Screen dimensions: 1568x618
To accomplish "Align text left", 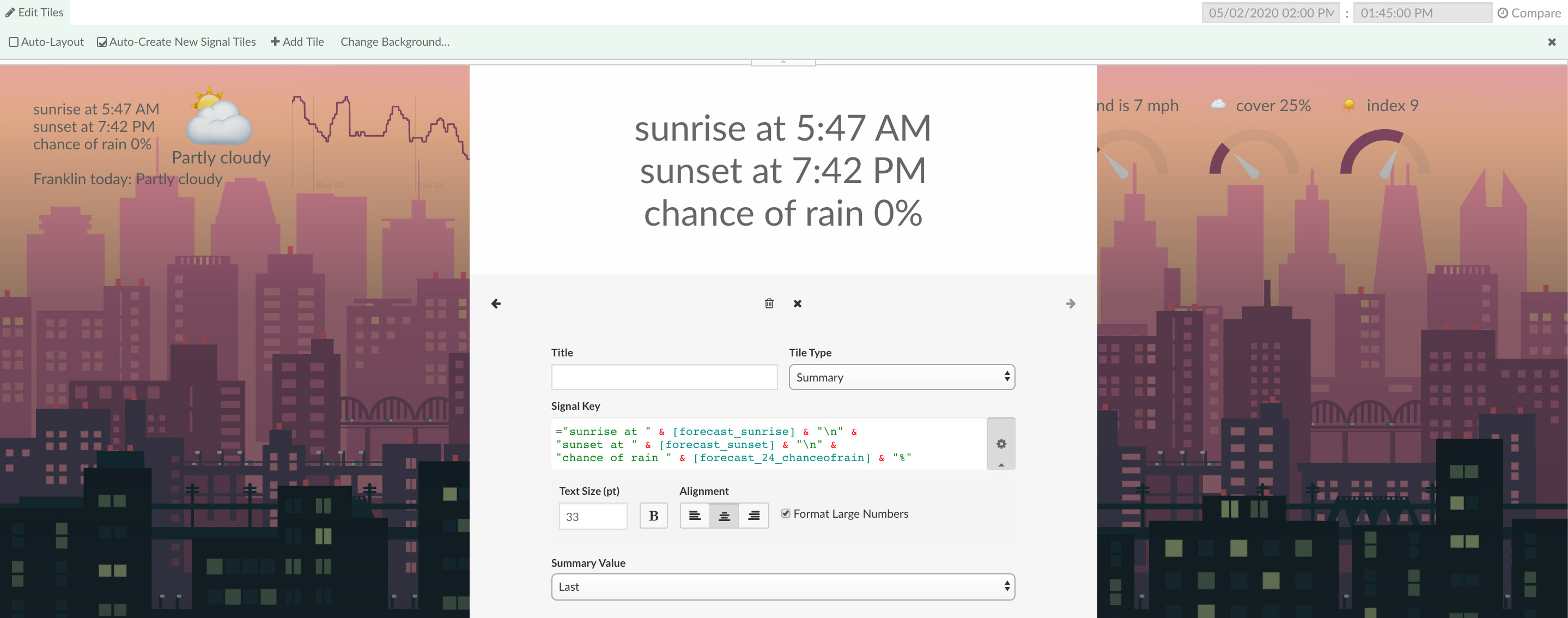I will tap(695, 516).
